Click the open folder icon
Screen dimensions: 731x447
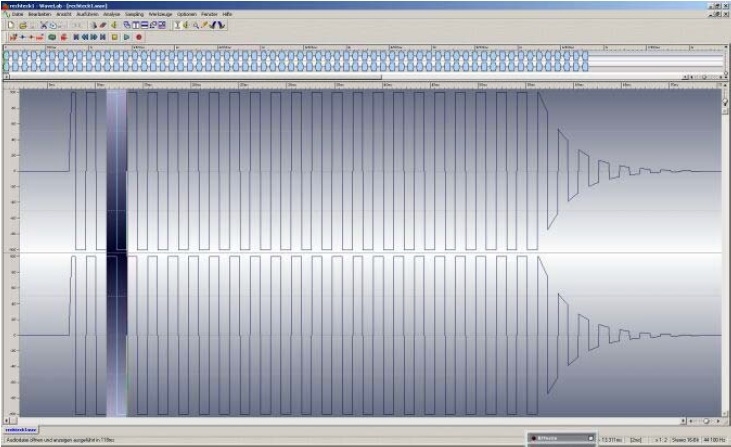23,25
